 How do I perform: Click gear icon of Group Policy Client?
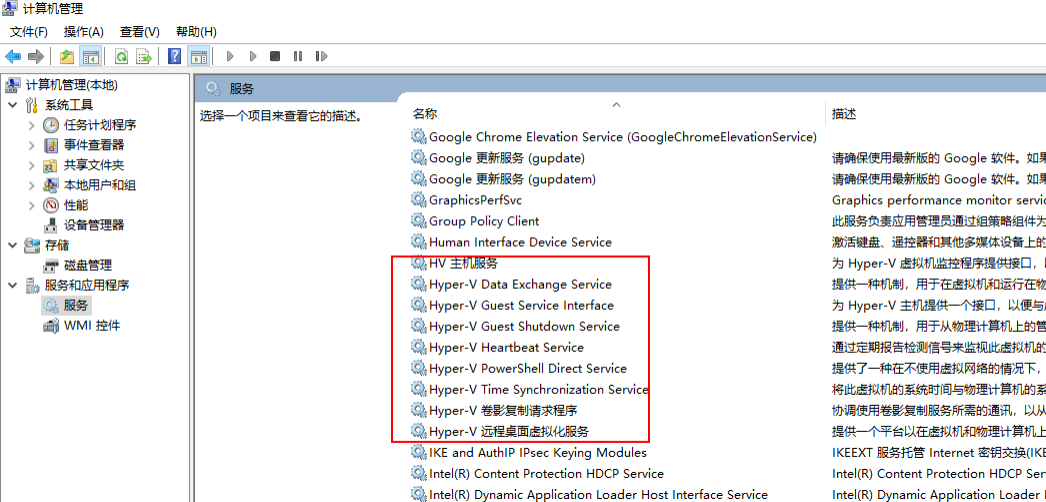tap(418, 221)
